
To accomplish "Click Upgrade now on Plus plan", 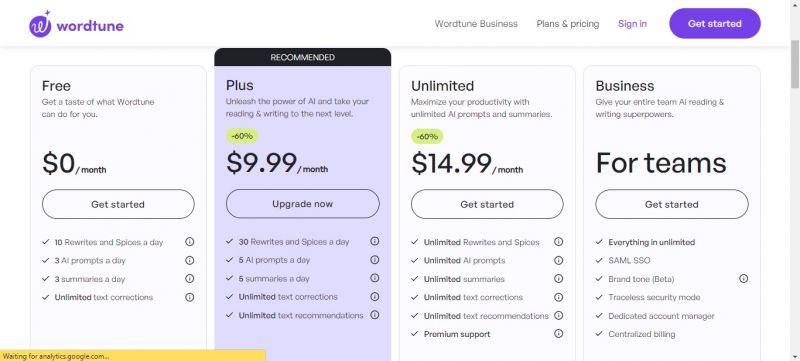I will [x=303, y=204].
